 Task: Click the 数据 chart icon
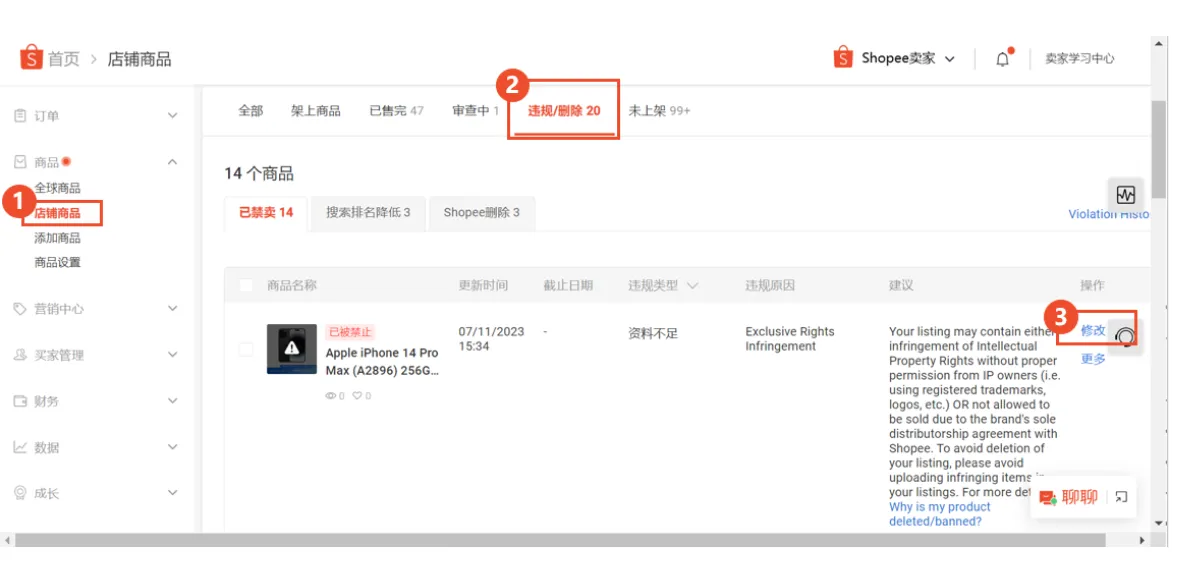[21, 447]
